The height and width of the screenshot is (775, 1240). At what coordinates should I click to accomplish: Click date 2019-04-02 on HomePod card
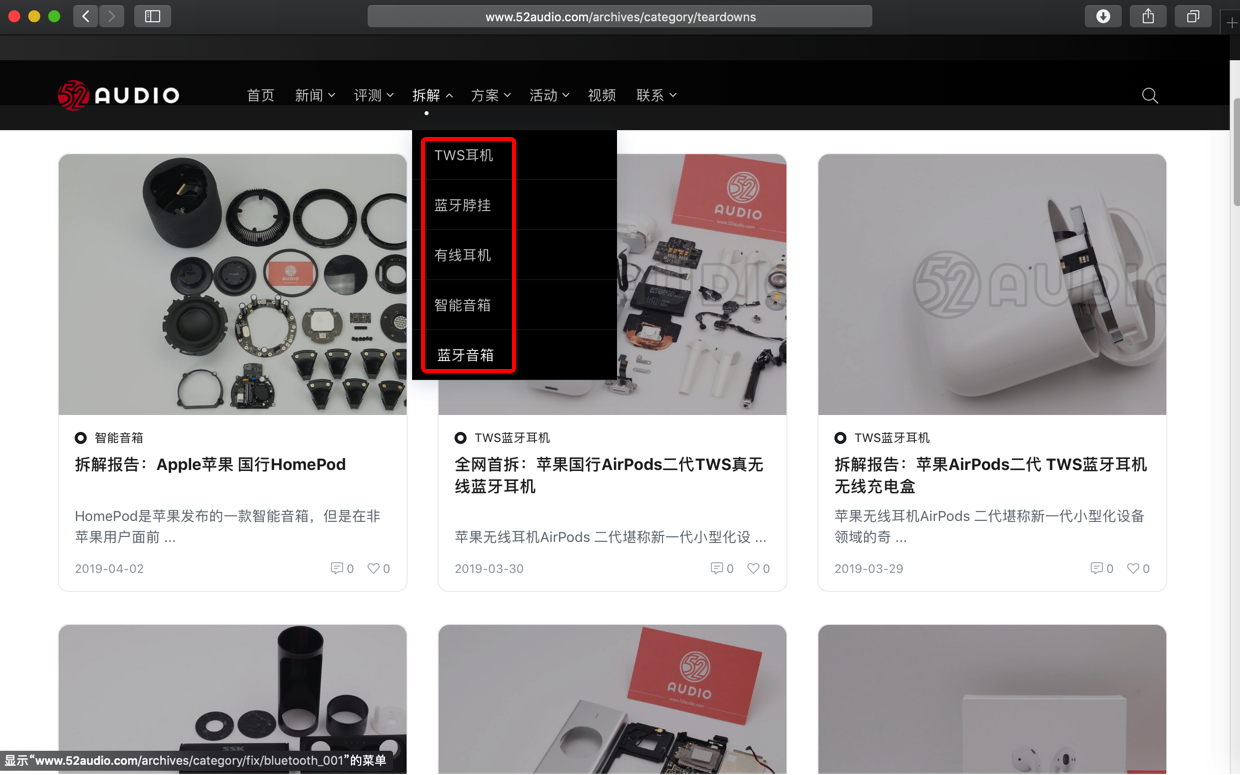(x=109, y=568)
